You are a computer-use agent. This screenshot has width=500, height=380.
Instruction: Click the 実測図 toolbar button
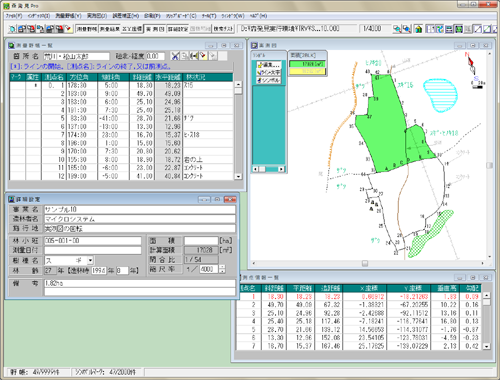pyautogui.click(x=155, y=29)
